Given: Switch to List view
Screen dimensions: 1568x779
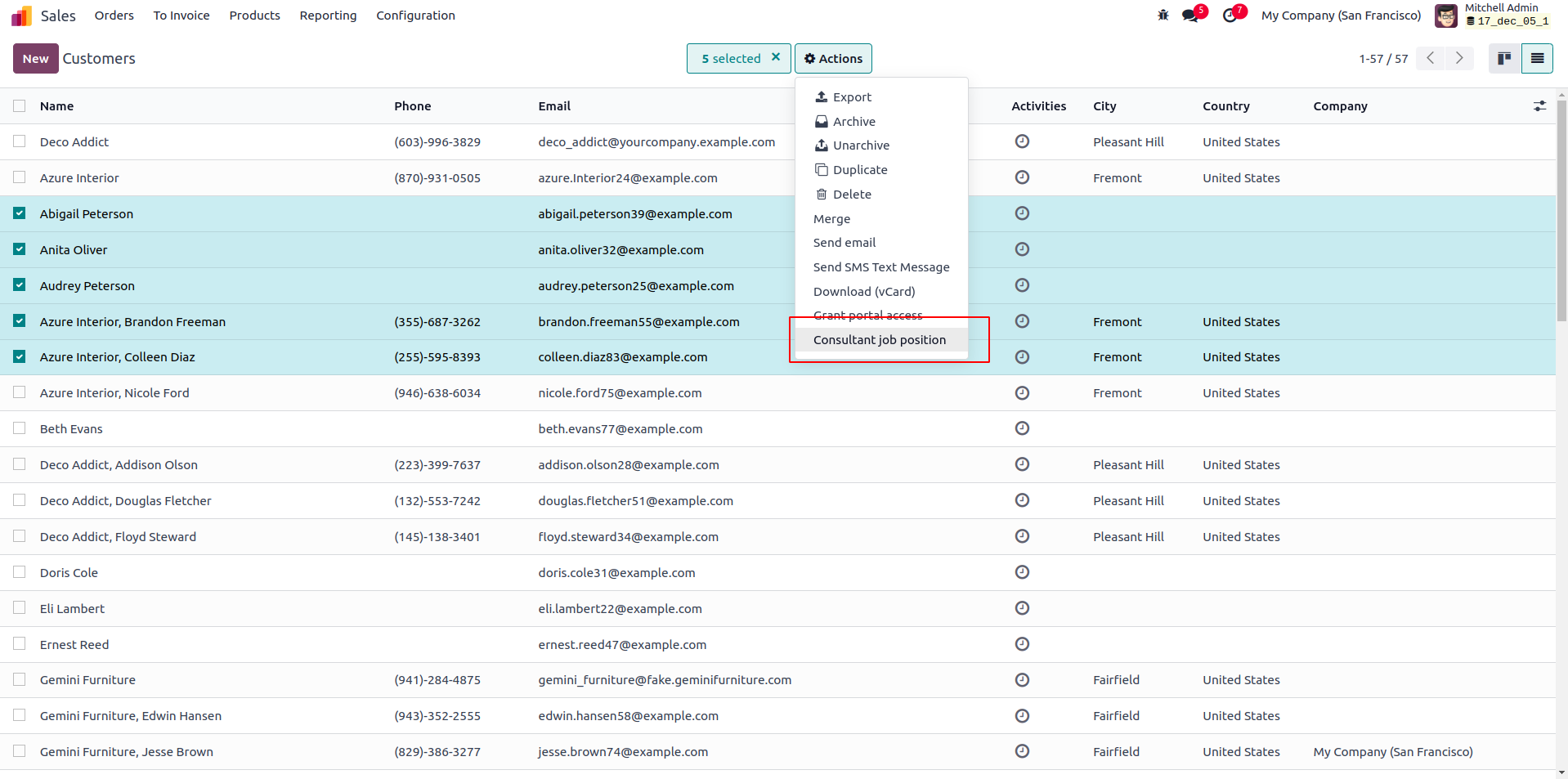Looking at the screenshot, I should pyautogui.click(x=1537, y=58).
